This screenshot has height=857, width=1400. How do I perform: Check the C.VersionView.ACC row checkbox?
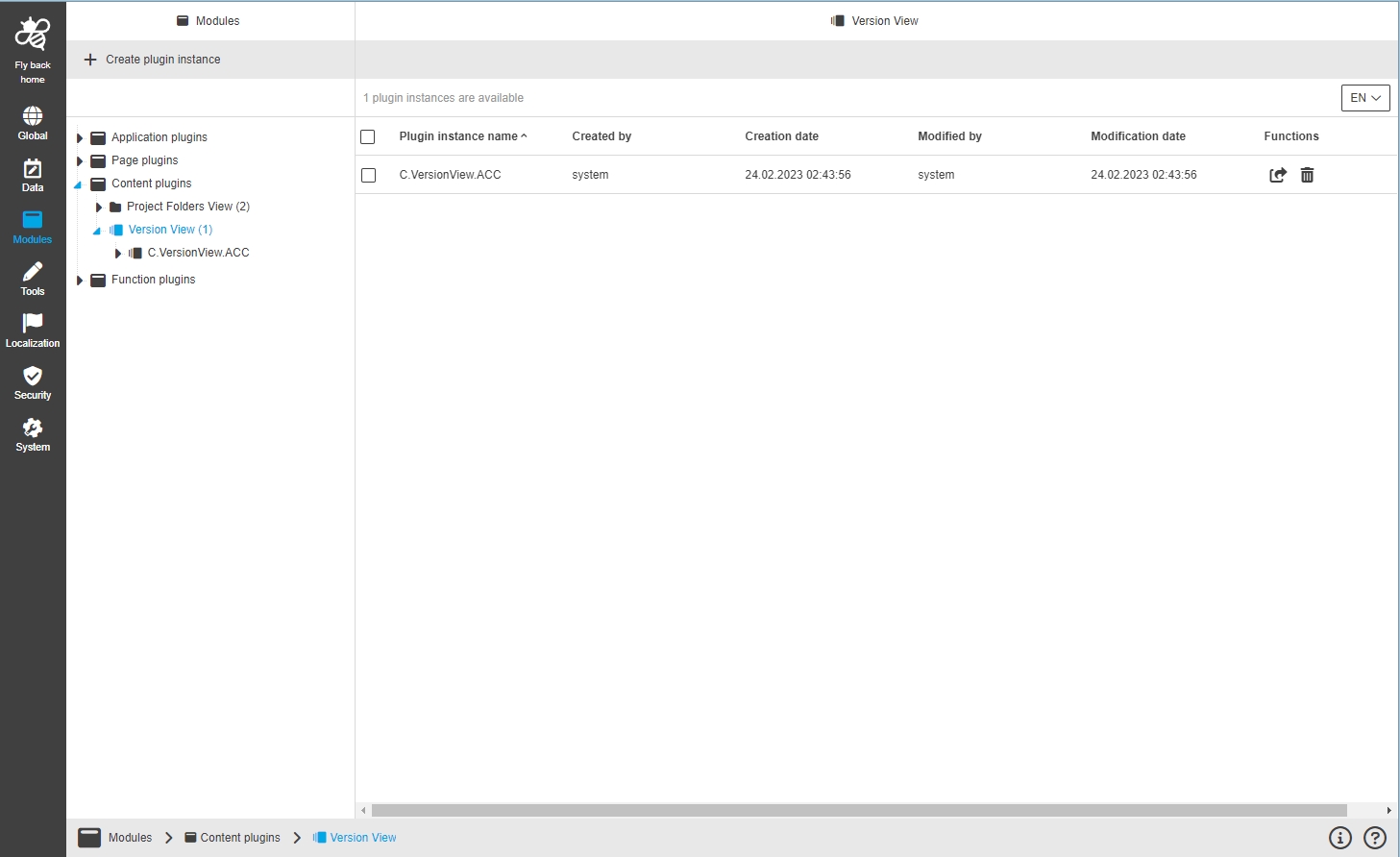(368, 175)
